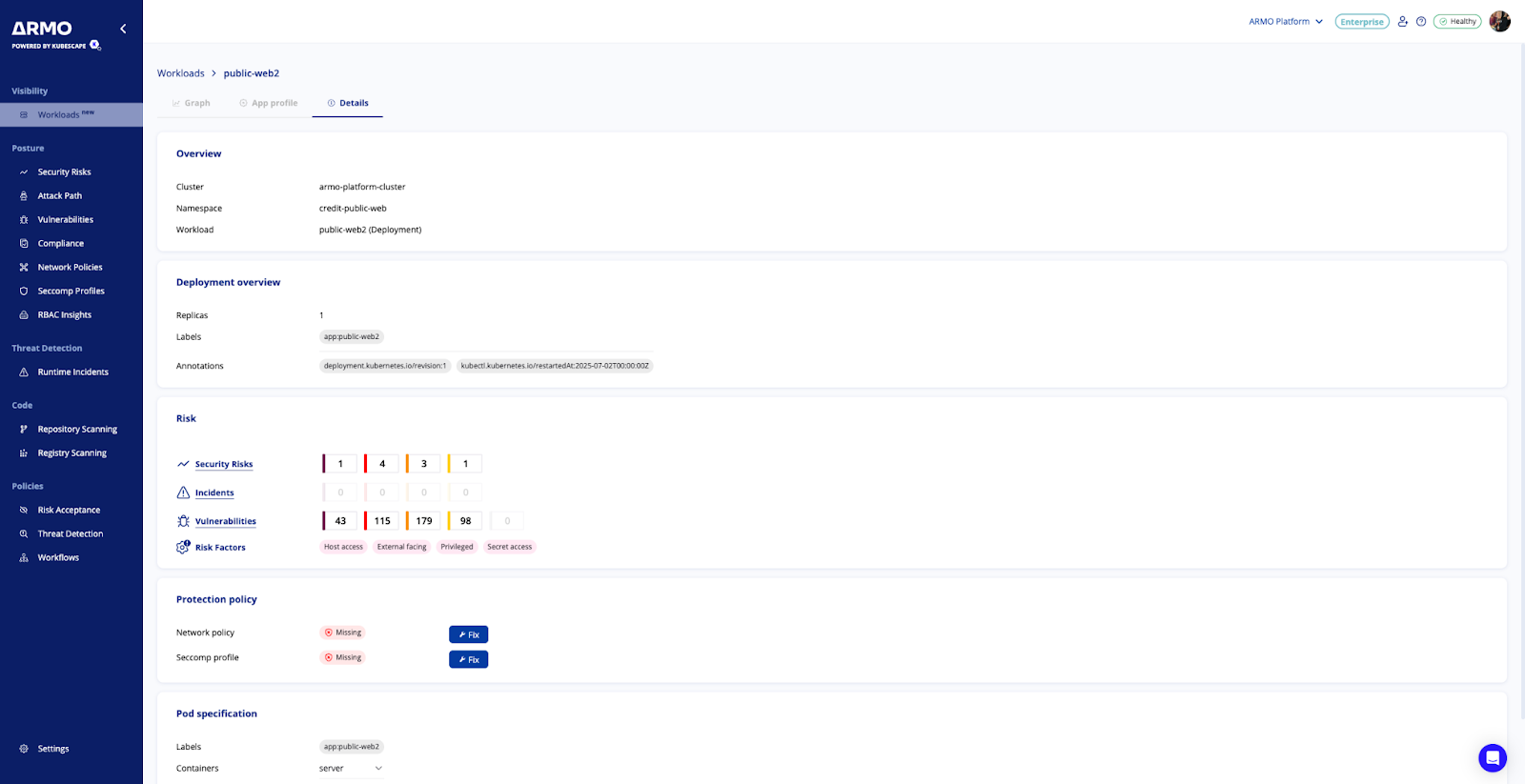Fix the missing Seccomp profile
Screen dimensions: 1525x784
tap(469, 659)
